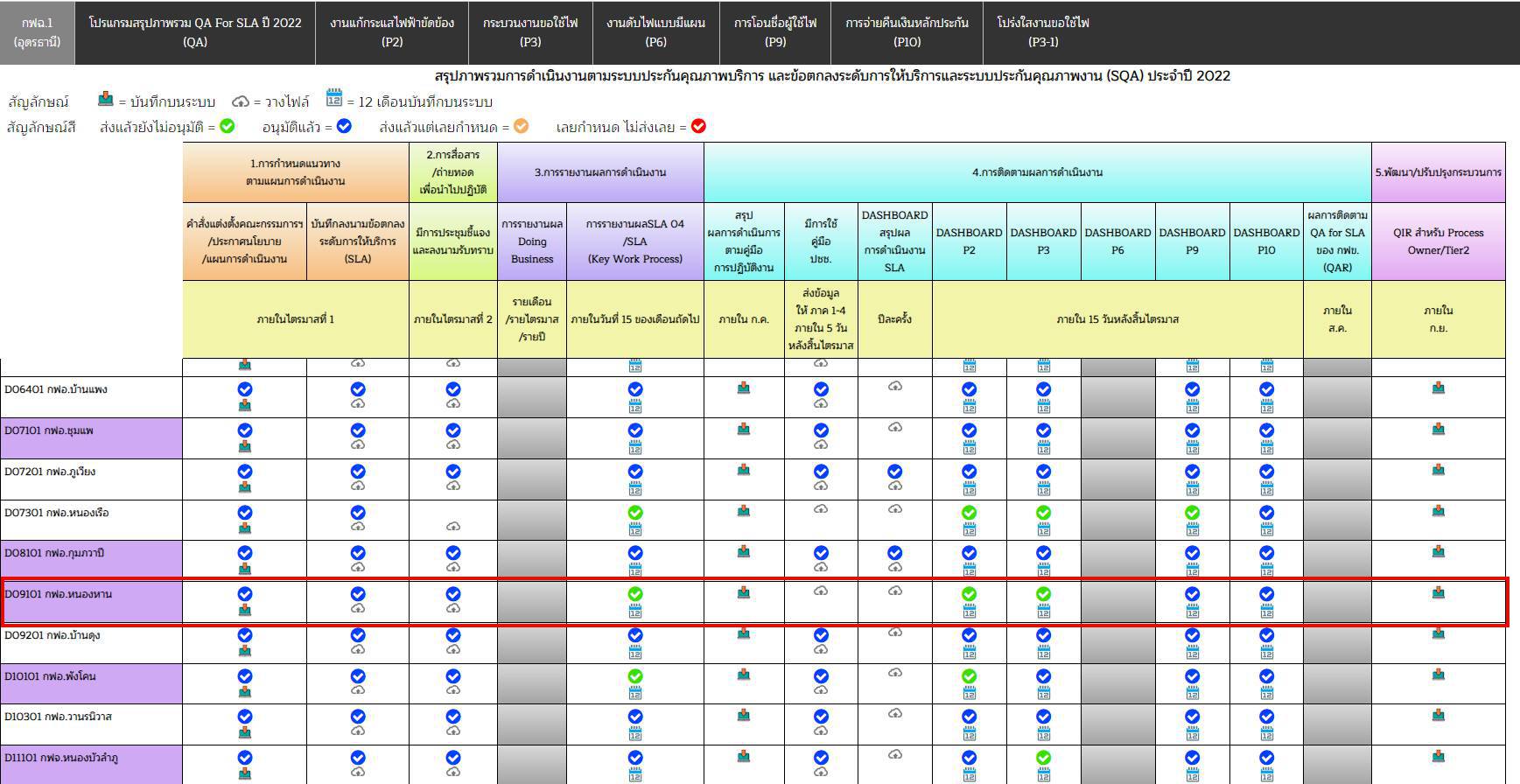Viewport: 1520px width, 784px height.
Task: Click green check in D07301 DASHBOARD P9 cell
Action: pos(1192,512)
